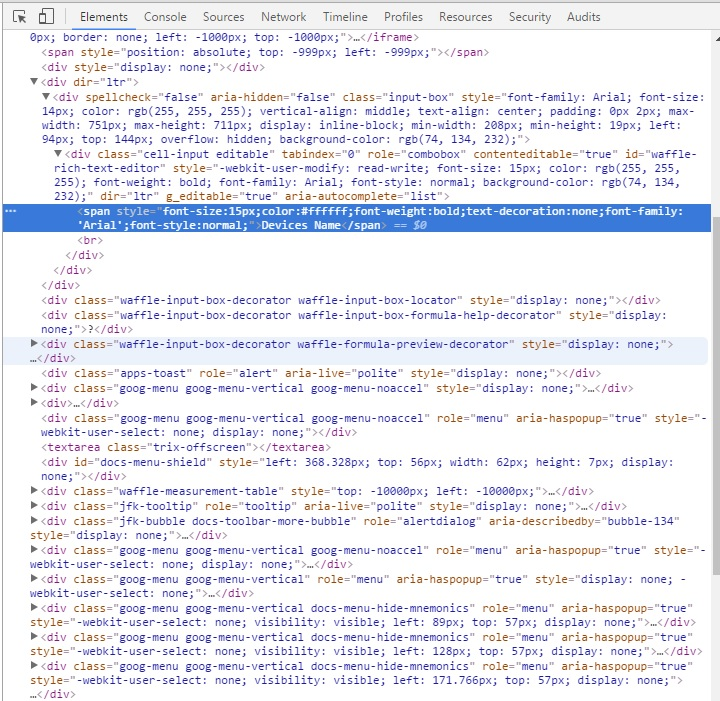
Task: Open the Timeline tab
Action: tap(345, 17)
